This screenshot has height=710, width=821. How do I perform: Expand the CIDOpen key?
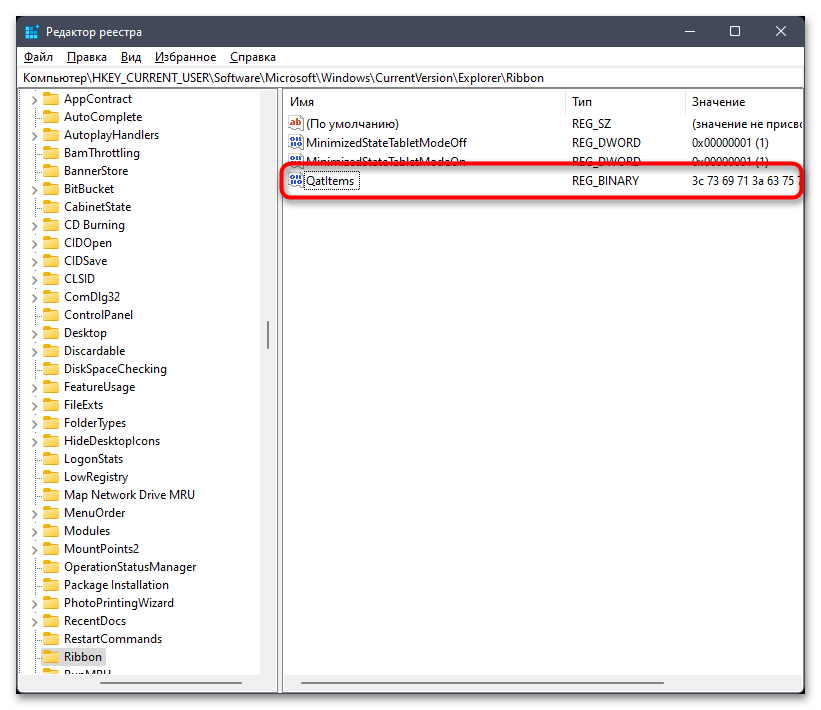[35, 243]
